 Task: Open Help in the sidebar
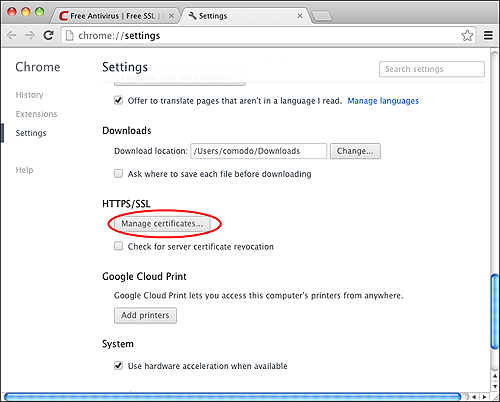(24, 170)
